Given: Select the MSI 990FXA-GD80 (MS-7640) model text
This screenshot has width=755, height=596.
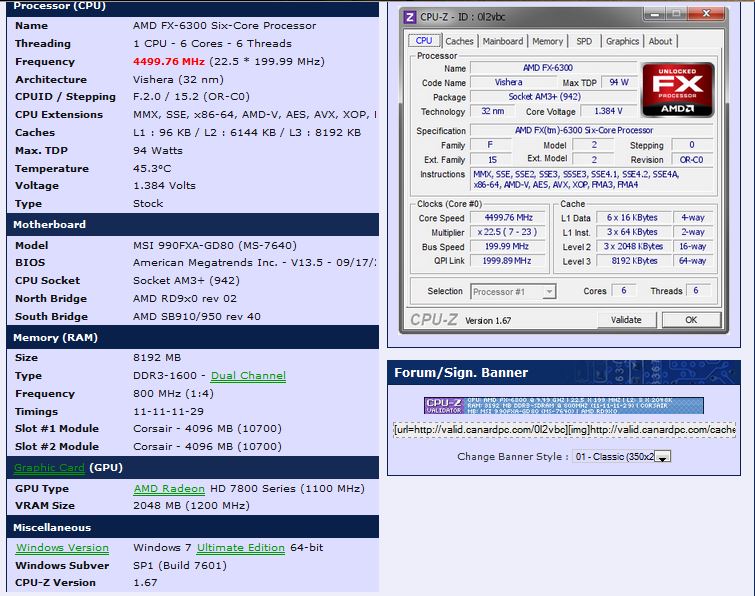Looking at the screenshot, I should click(x=215, y=246).
